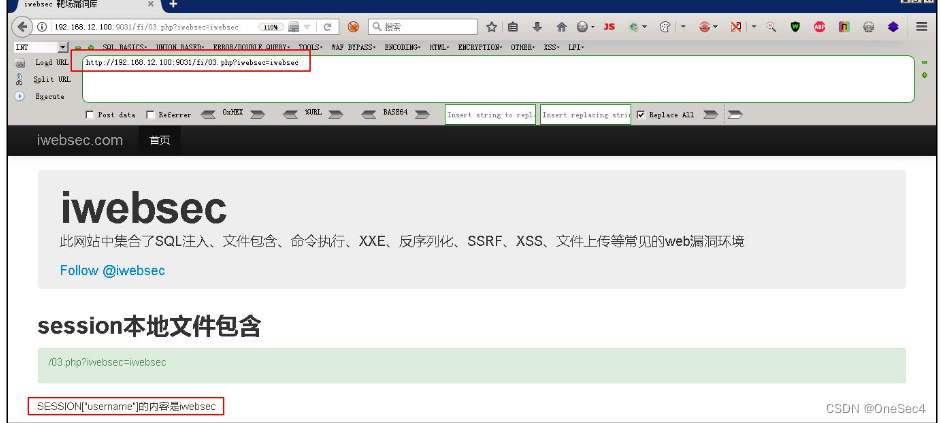
Task: Open the iwebsec.com brand link
Action: 80,140
